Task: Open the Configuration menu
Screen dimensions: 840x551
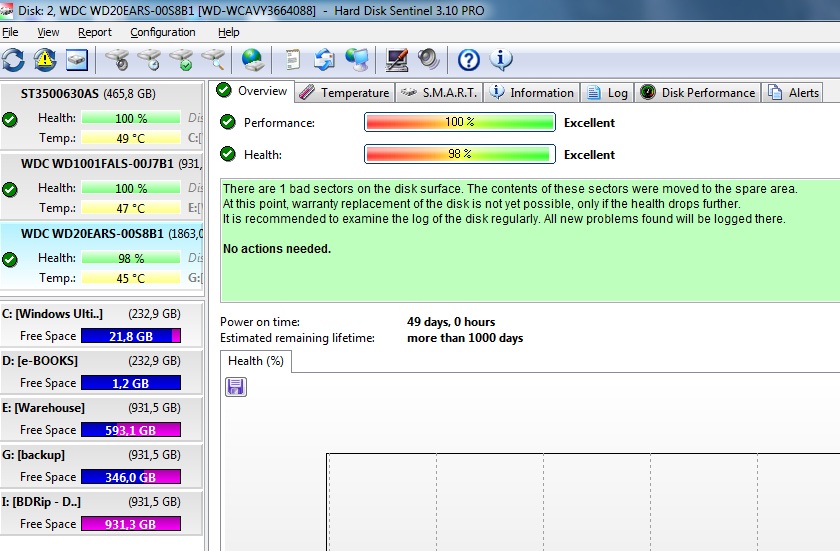Action: pyautogui.click(x=163, y=32)
